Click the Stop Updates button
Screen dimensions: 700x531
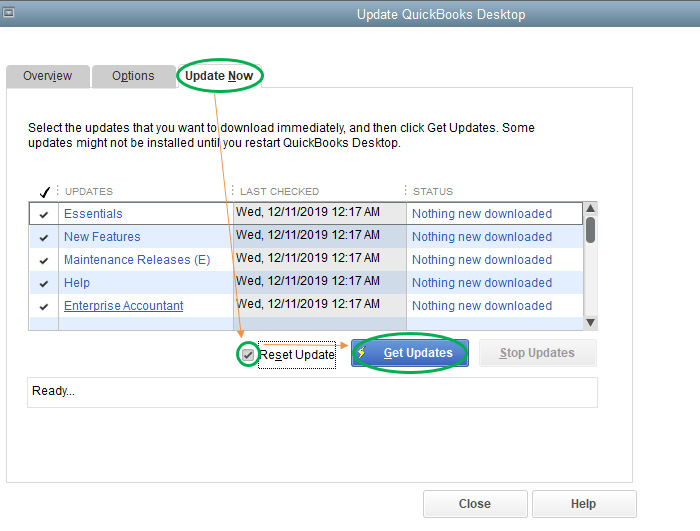pos(538,353)
